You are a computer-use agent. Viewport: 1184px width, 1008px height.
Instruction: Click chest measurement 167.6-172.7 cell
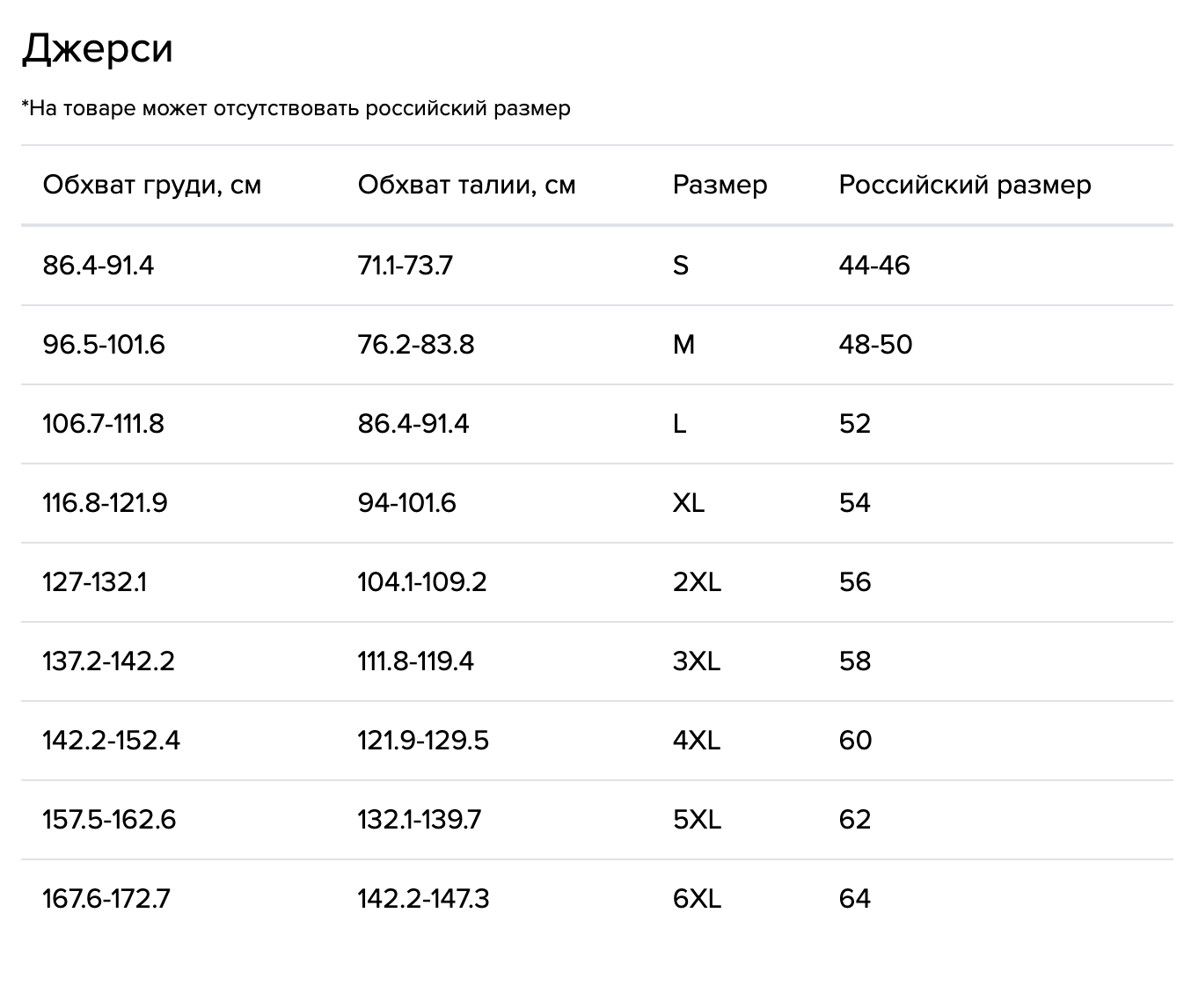(x=106, y=898)
